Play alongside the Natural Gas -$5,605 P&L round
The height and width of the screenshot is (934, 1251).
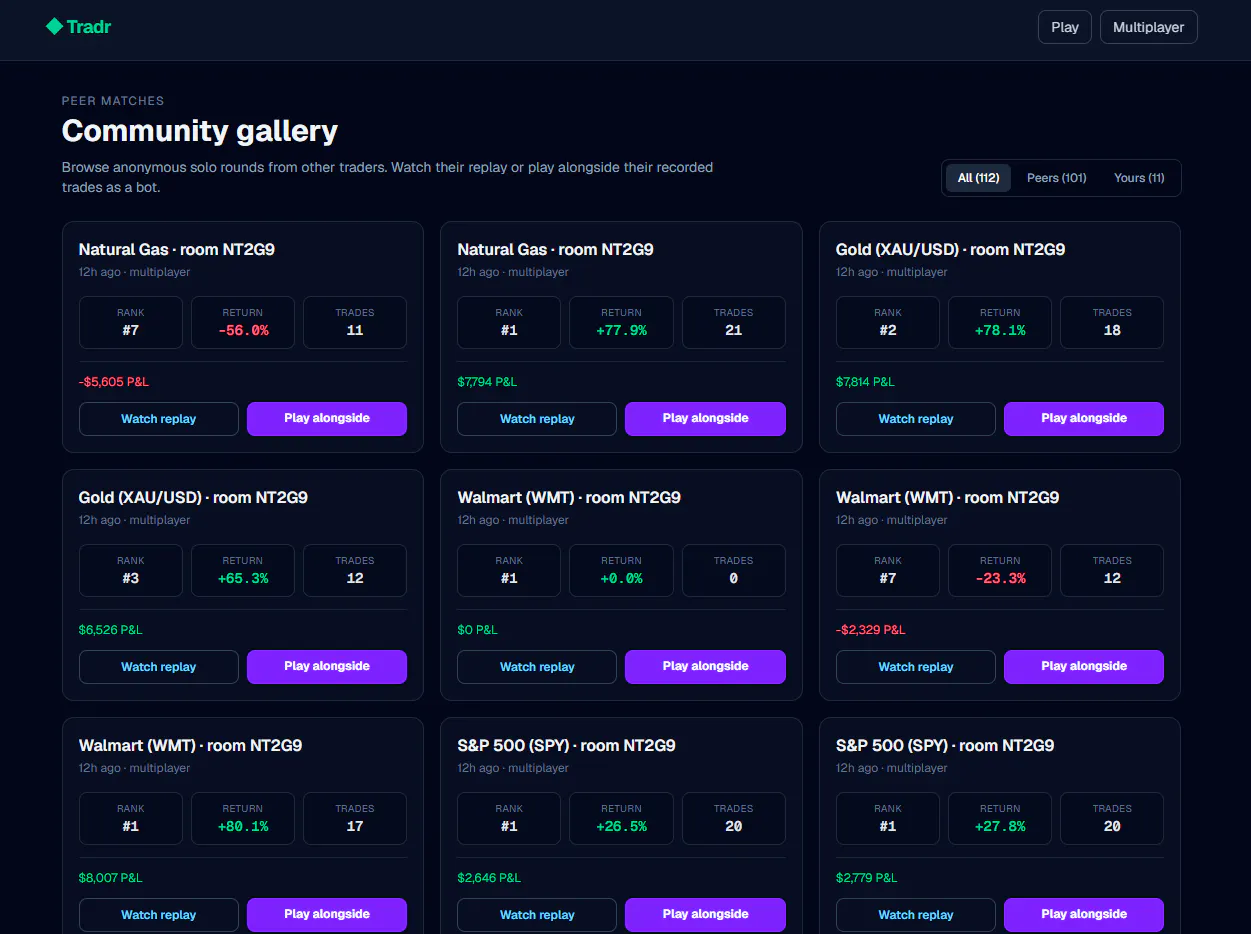(x=327, y=419)
